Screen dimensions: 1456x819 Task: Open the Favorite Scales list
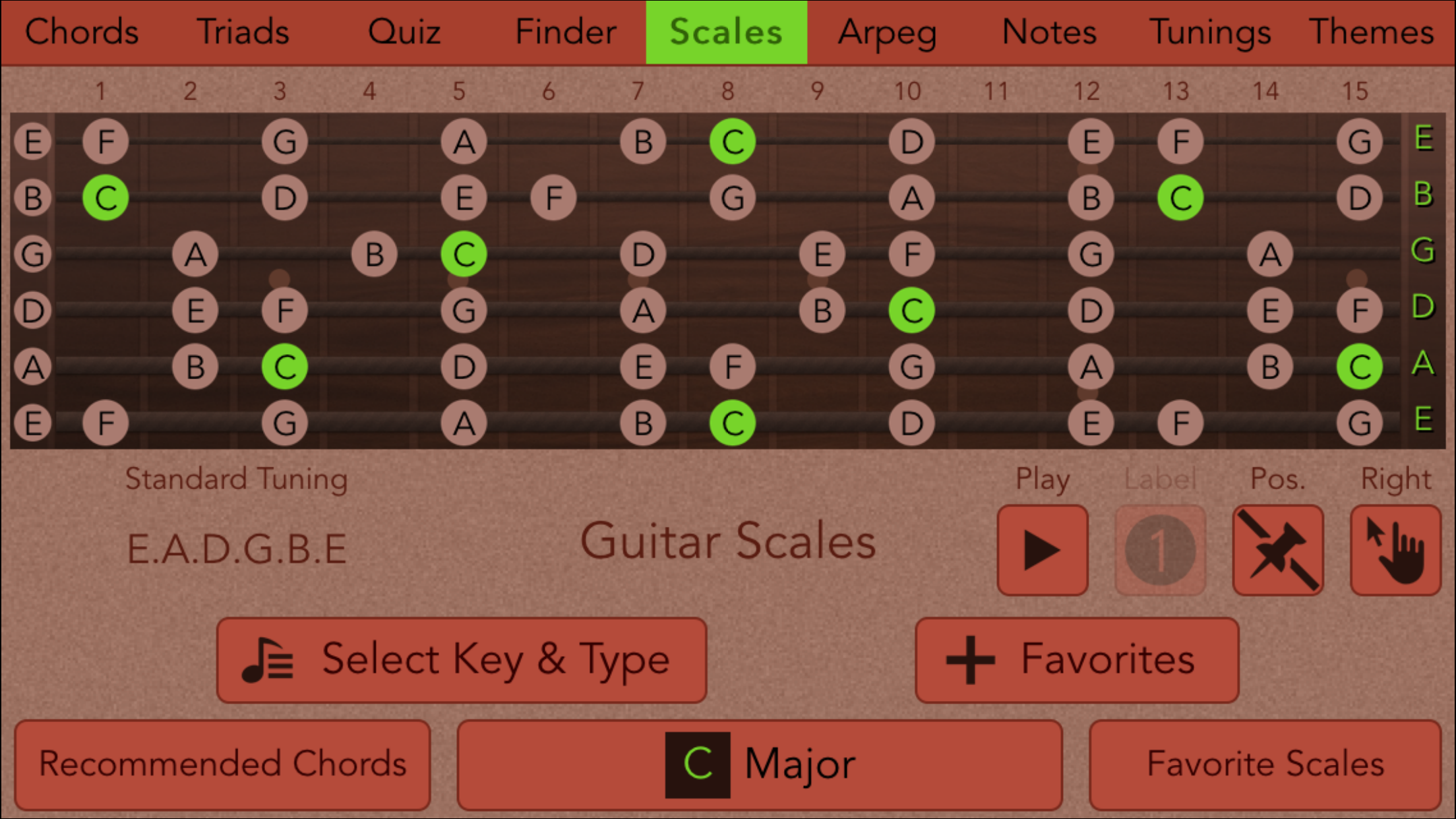point(1265,765)
